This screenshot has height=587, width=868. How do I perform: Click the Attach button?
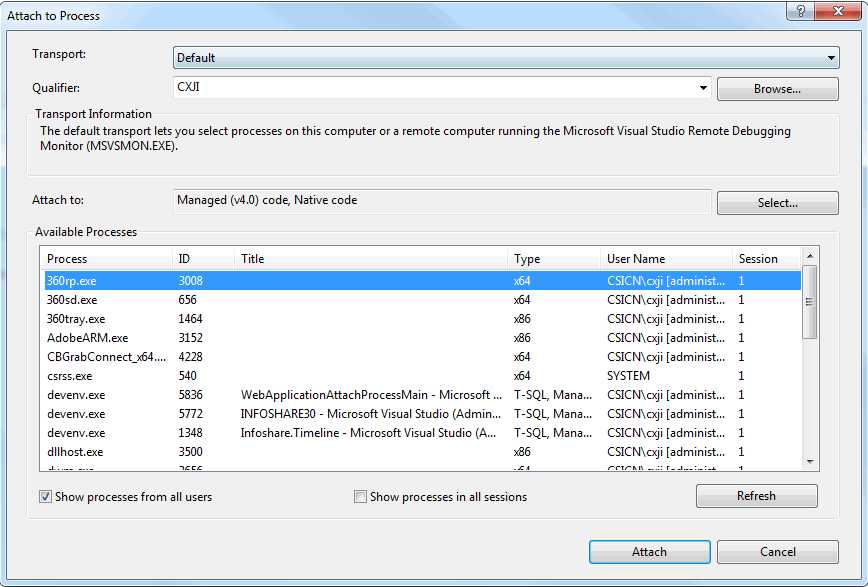click(649, 552)
